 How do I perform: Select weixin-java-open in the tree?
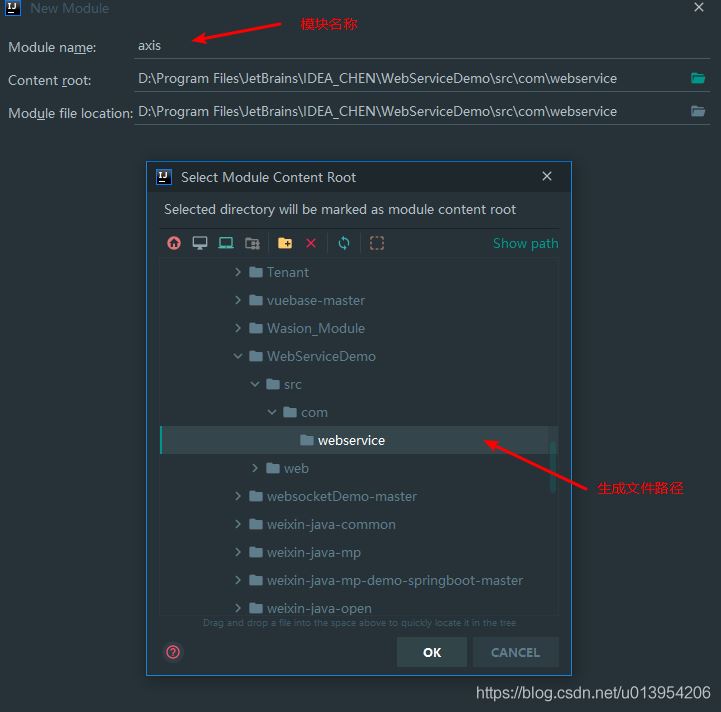310,608
